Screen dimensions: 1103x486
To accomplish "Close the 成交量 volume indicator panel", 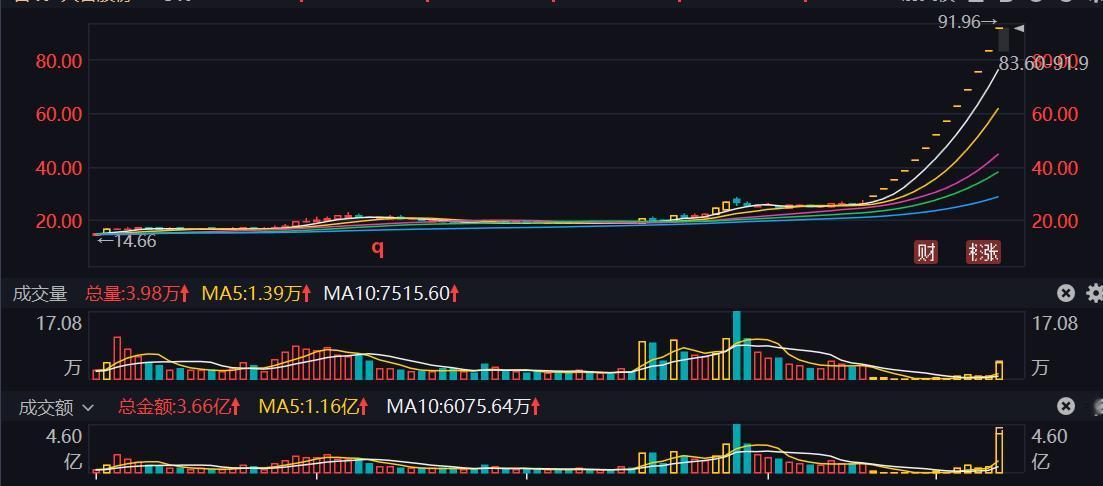I will 1066,293.
